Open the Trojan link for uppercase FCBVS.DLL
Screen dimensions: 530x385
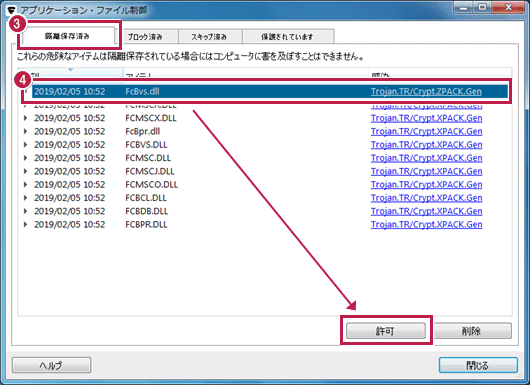coord(426,145)
